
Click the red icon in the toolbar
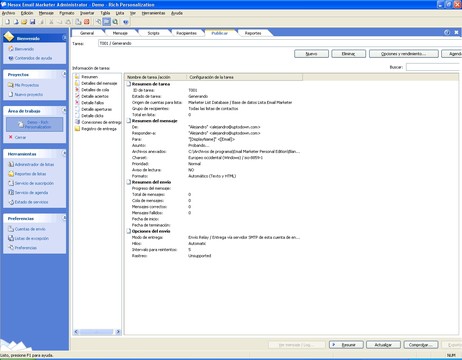(x=87, y=22)
